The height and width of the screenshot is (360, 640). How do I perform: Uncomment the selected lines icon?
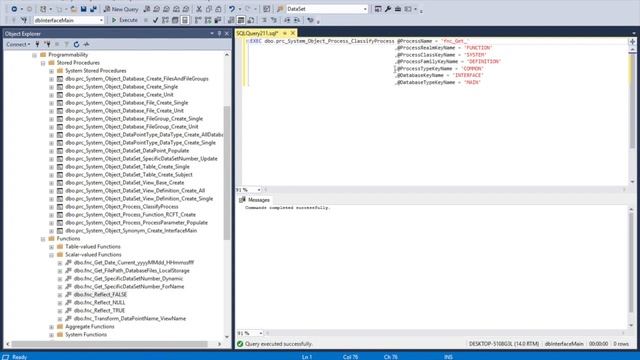[x=274, y=20]
